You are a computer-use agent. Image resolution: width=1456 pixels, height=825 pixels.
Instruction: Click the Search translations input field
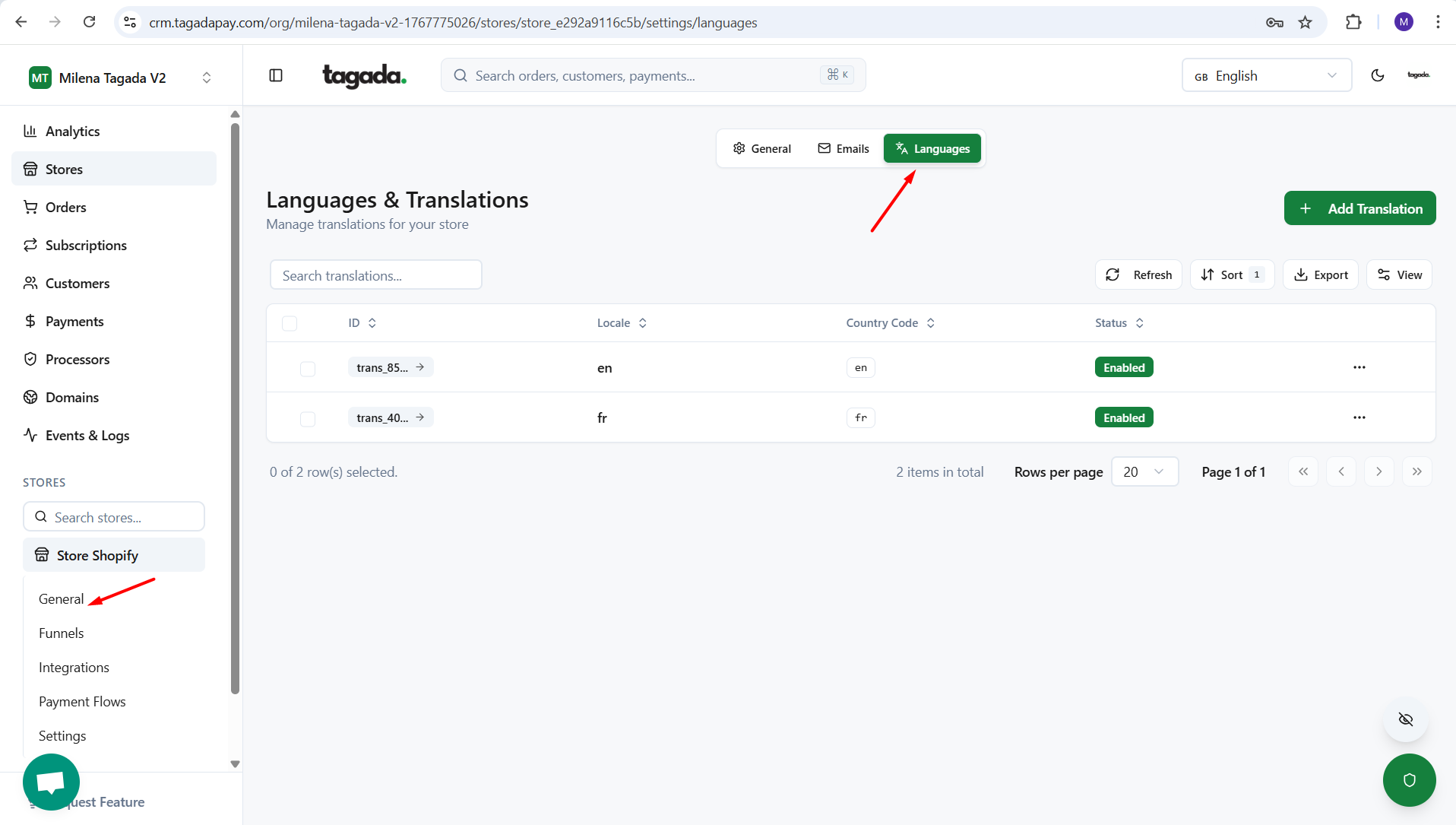click(375, 275)
